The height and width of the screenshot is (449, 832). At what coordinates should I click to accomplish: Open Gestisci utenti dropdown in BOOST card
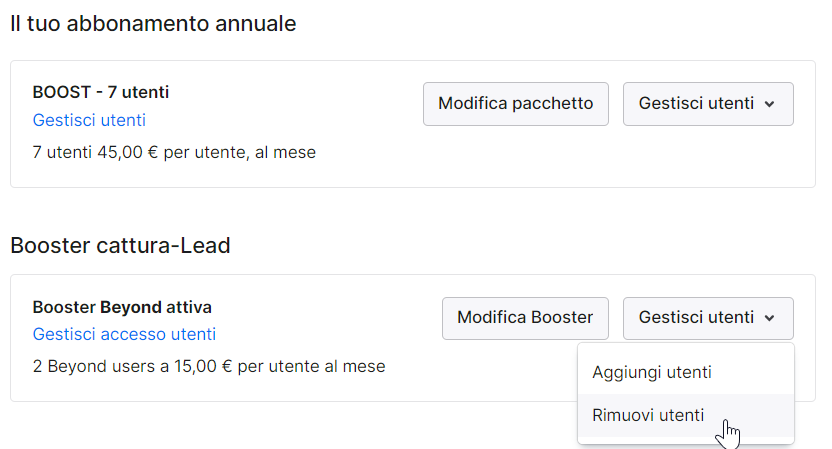click(x=708, y=103)
